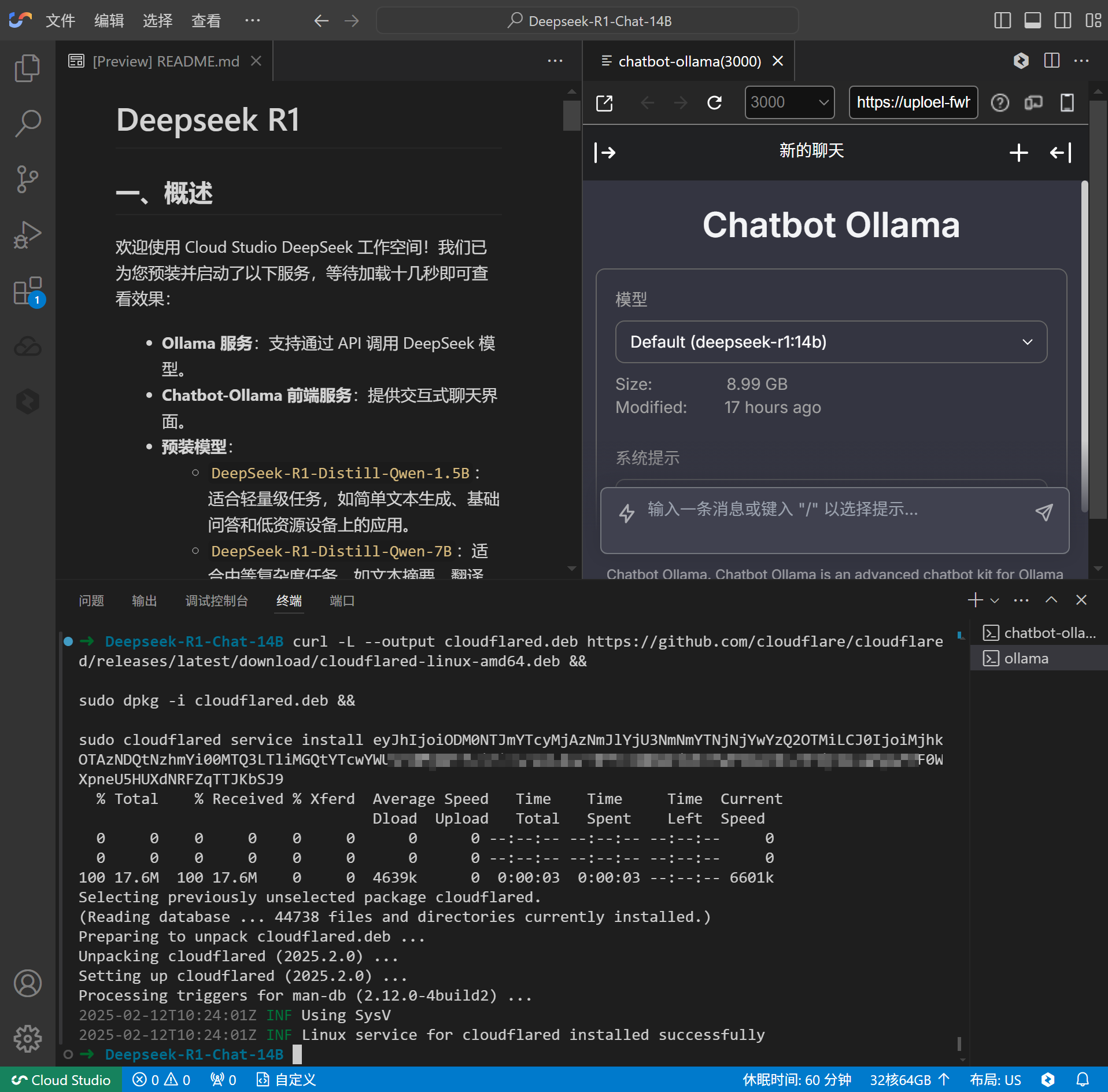Open quick prompts lightning bolt icon
The height and width of the screenshot is (1092, 1108).
(x=627, y=513)
